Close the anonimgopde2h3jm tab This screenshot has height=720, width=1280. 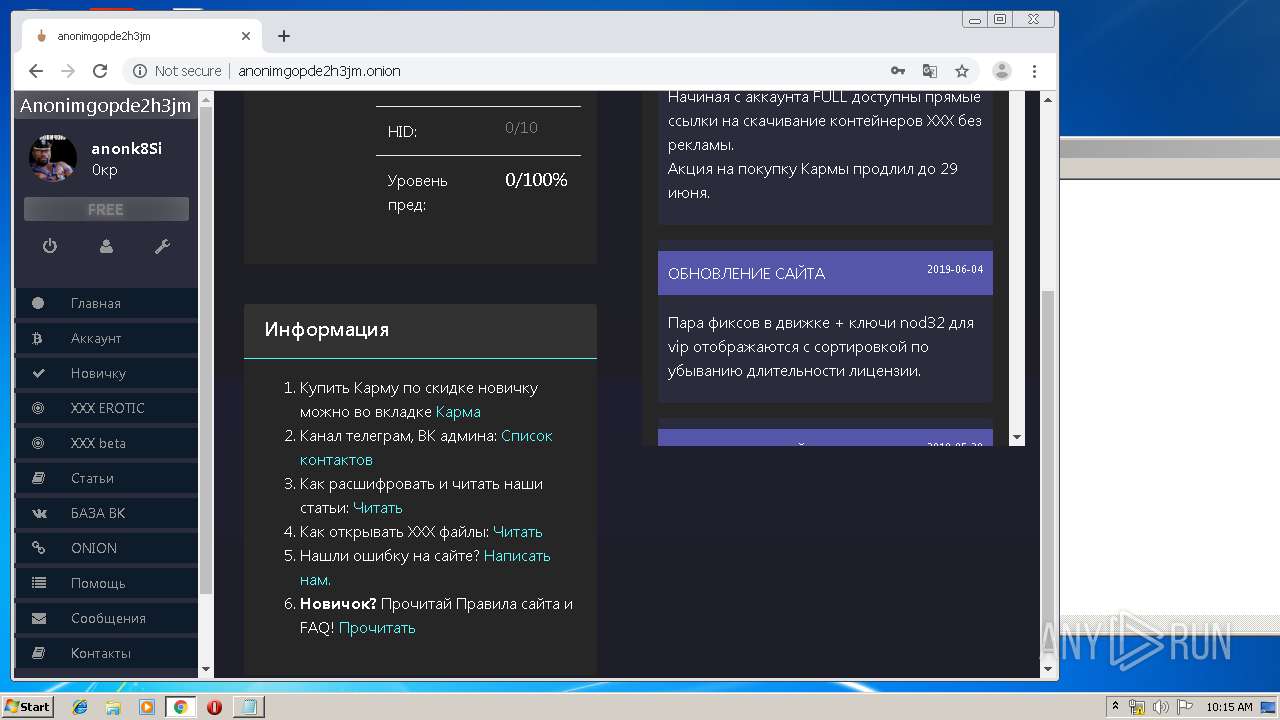tap(246, 36)
